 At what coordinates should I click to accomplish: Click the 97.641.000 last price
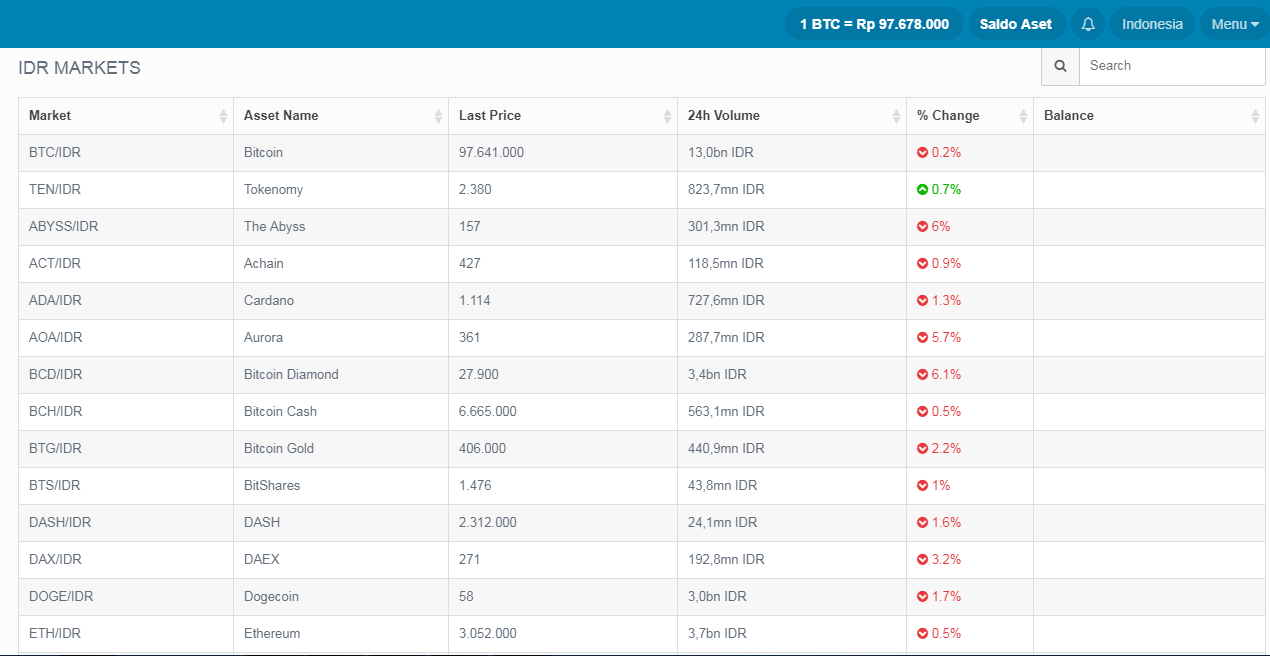point(491,153)
